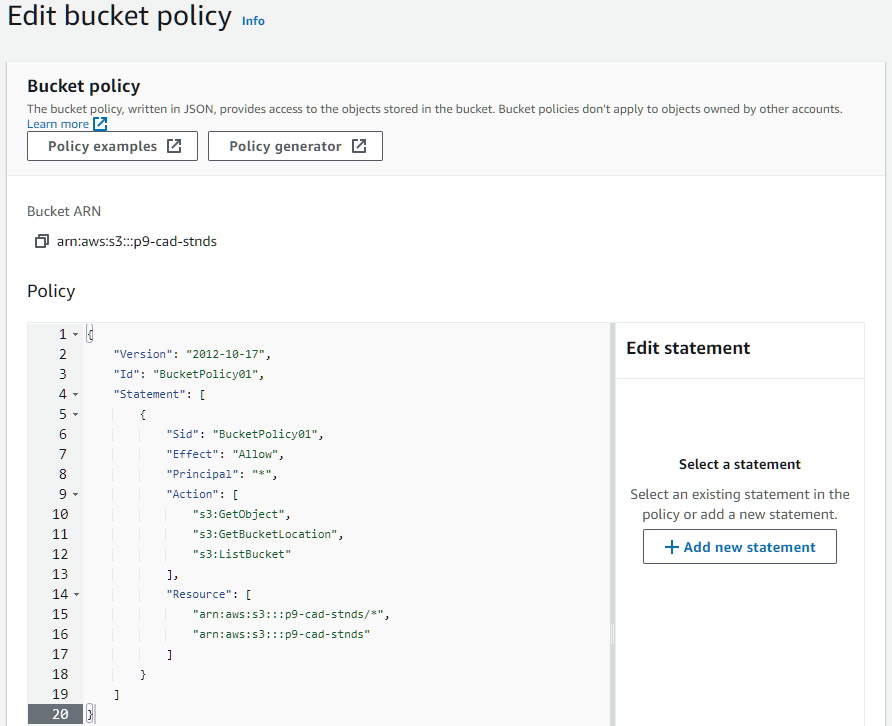The image size is (892, 726).
Task: Click line number 20 in the gutter
Action: [57, 714]
